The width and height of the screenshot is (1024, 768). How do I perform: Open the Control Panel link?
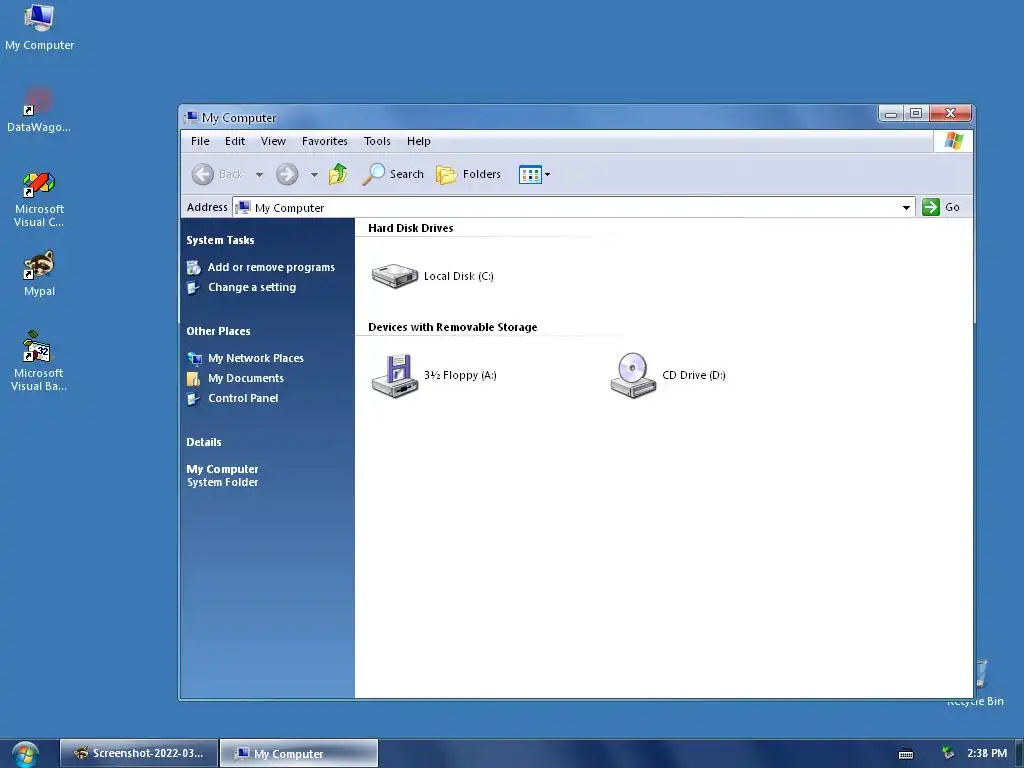[x=243, y=398]
